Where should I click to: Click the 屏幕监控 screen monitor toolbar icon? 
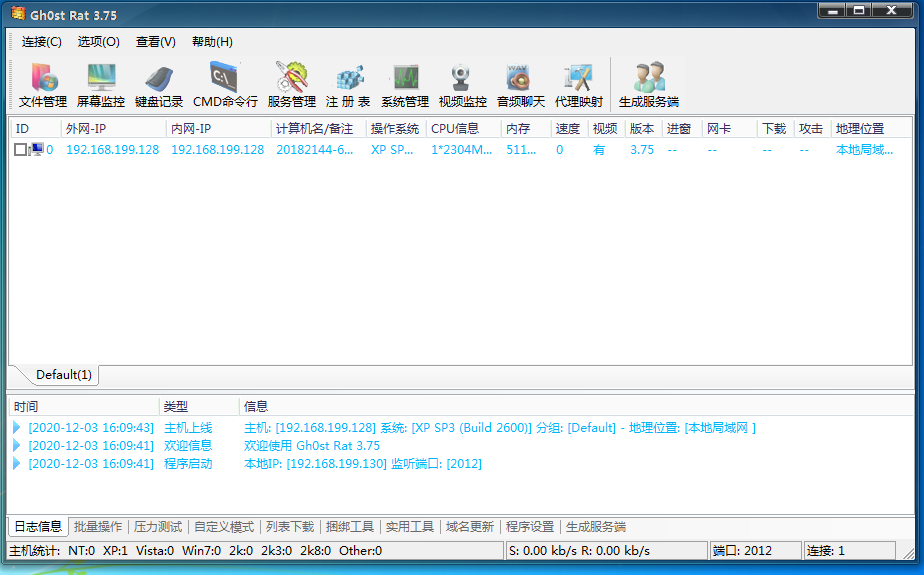[x=101, y=85]
